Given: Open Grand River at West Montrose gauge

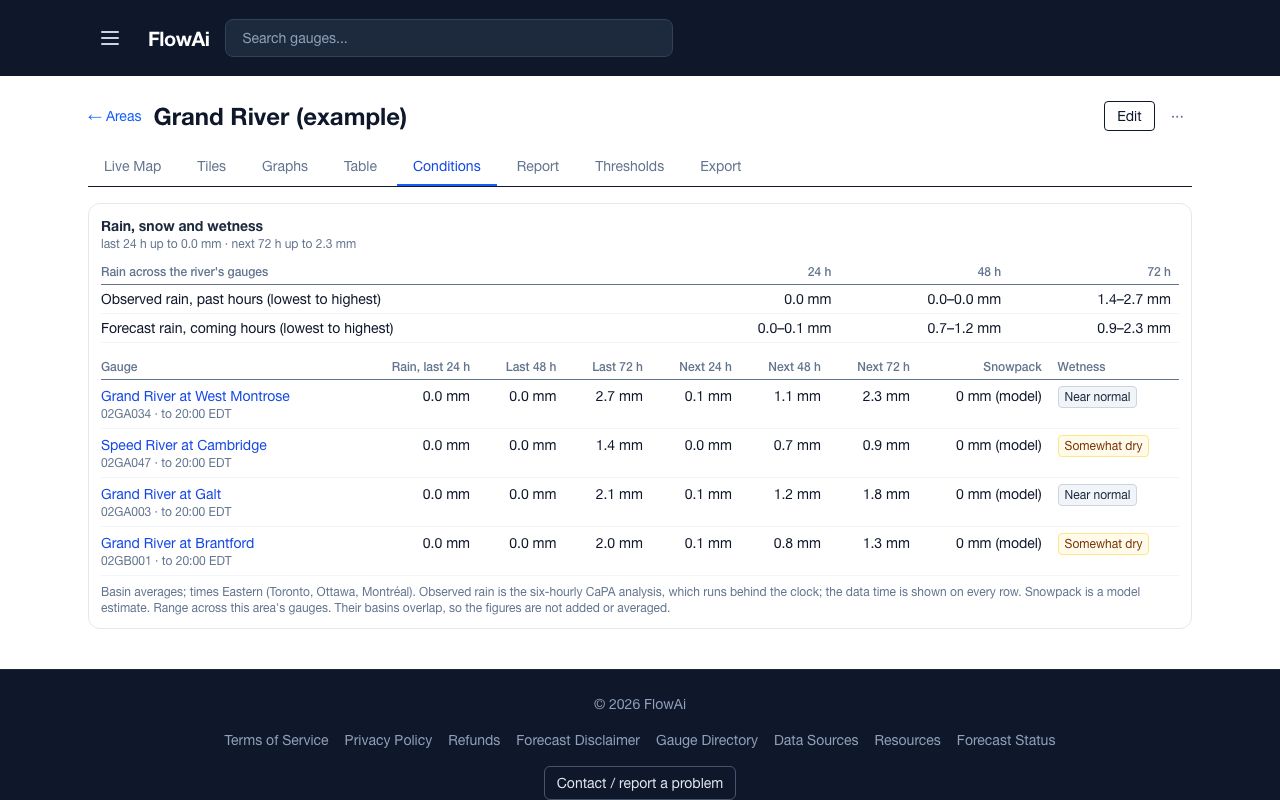Looking at the screenshot, I should pyautogui.click(x=195, y=396).
